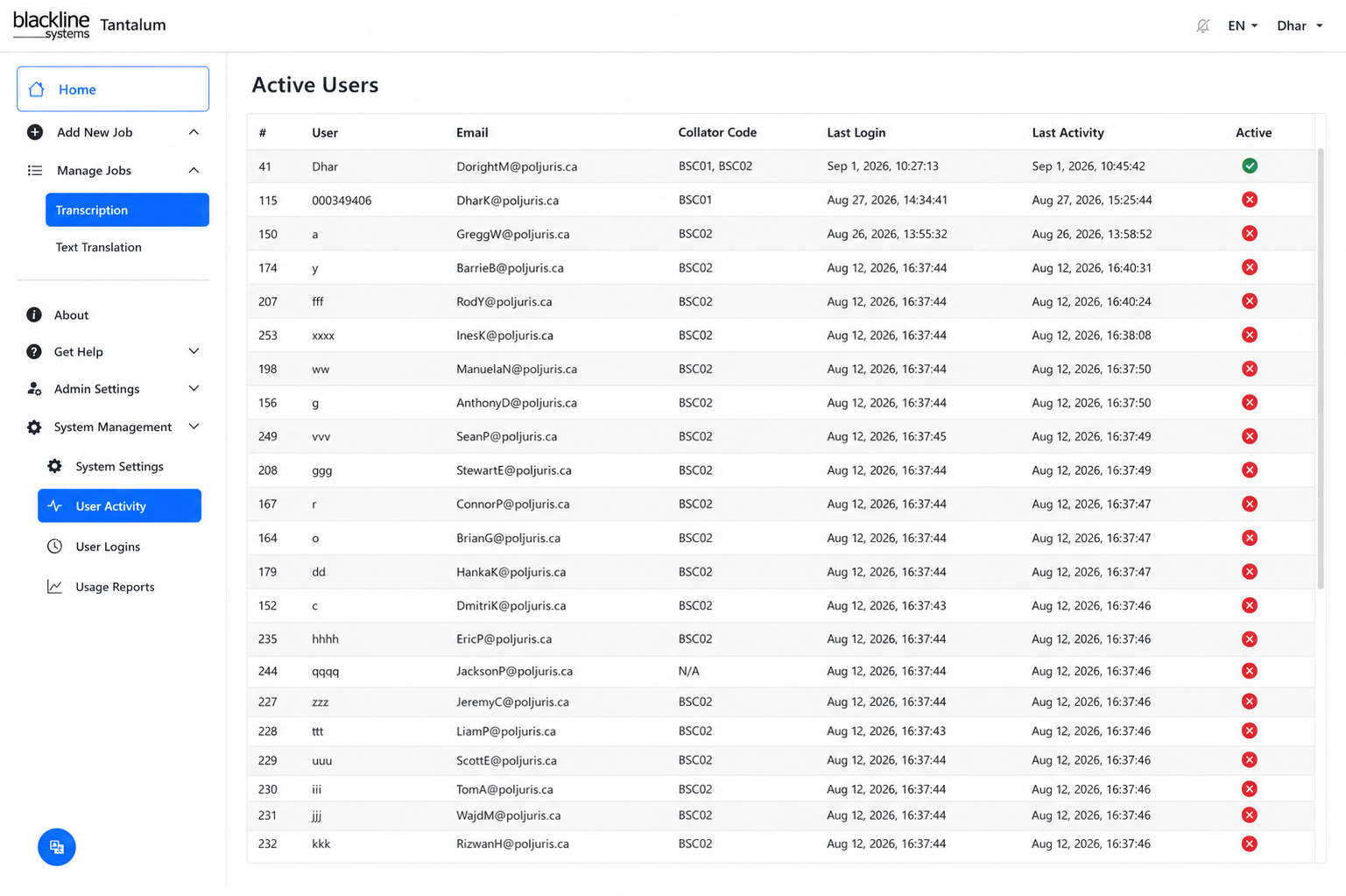Collapse the Manage Jobs section chevron
This screenshot has height=896, width=1346.
click(194, 171)
